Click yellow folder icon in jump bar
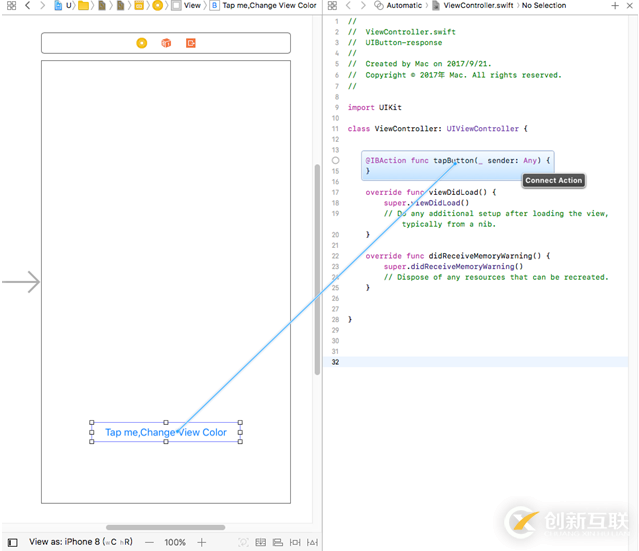 tap(84, 5)
